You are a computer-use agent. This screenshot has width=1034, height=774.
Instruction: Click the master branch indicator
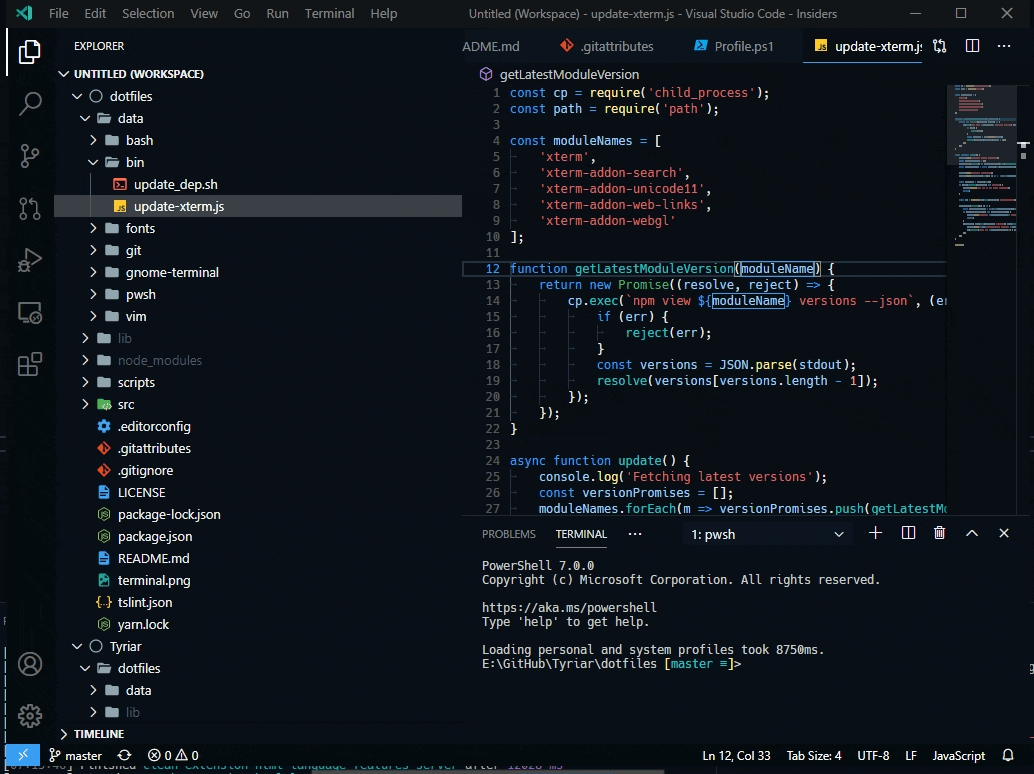(76, 755)
